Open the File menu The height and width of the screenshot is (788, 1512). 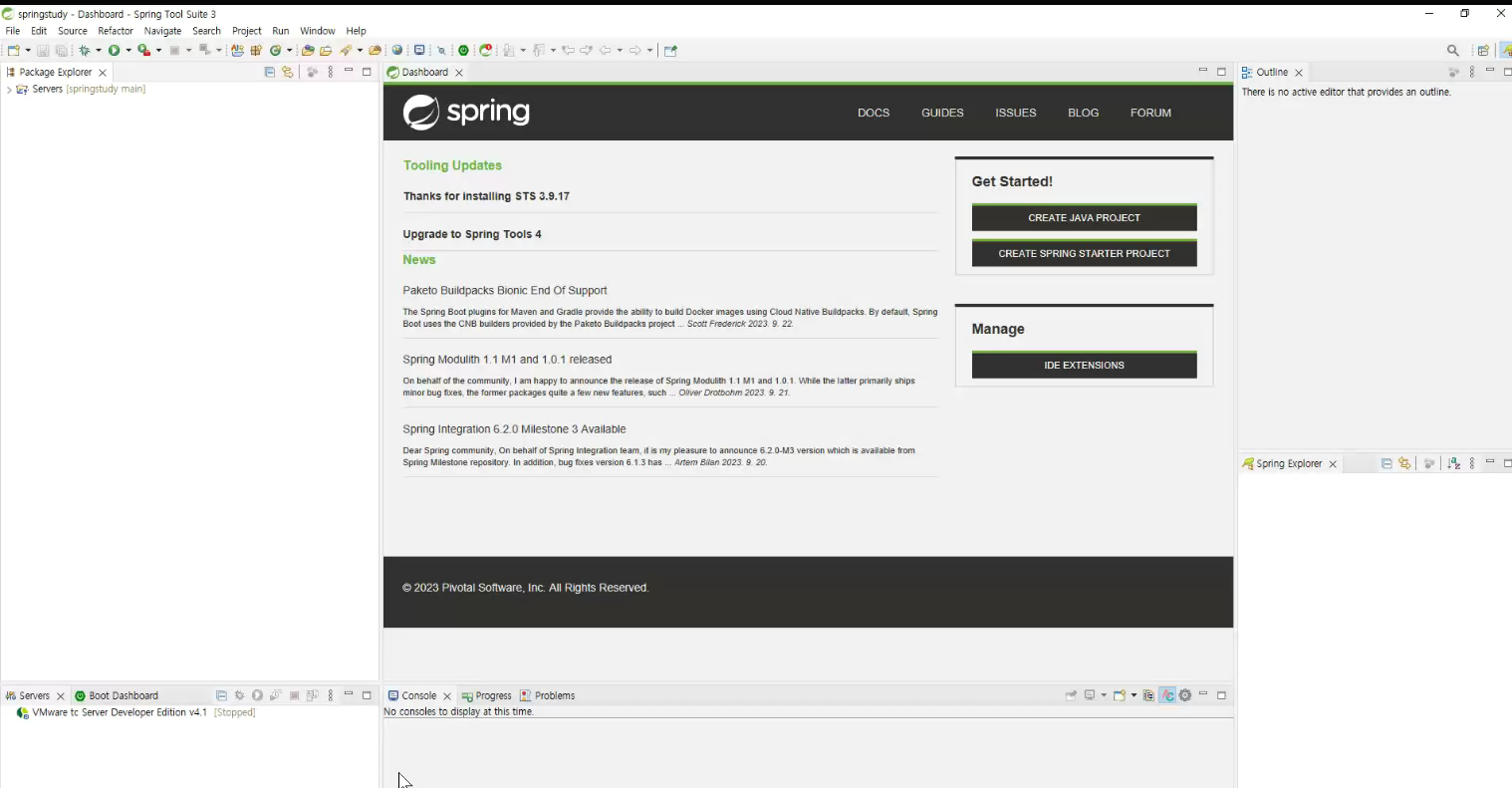coord(13,31)
